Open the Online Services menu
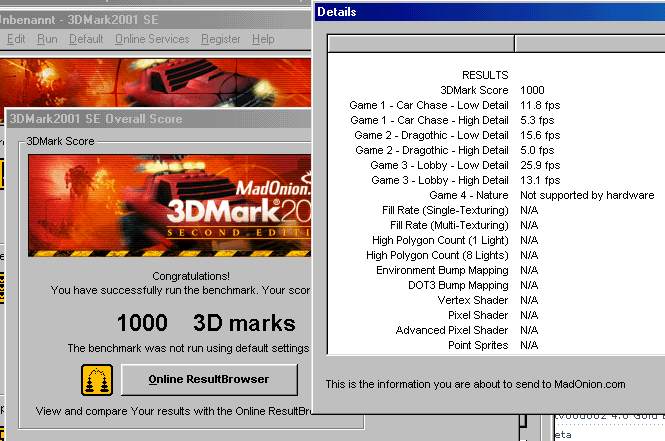Screen dimensions: 665x441 click(x=152, y=39)
